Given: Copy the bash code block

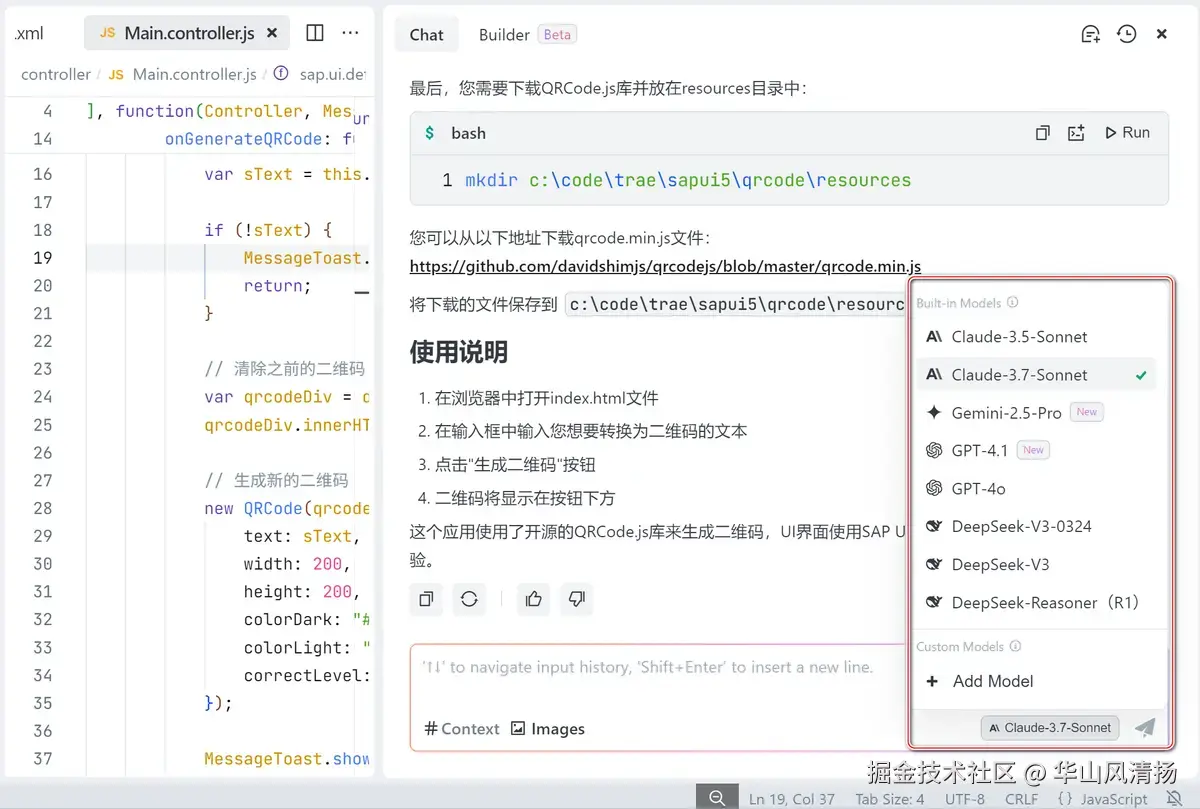Looking at the screenshot, I should [x=1042, y=133].
